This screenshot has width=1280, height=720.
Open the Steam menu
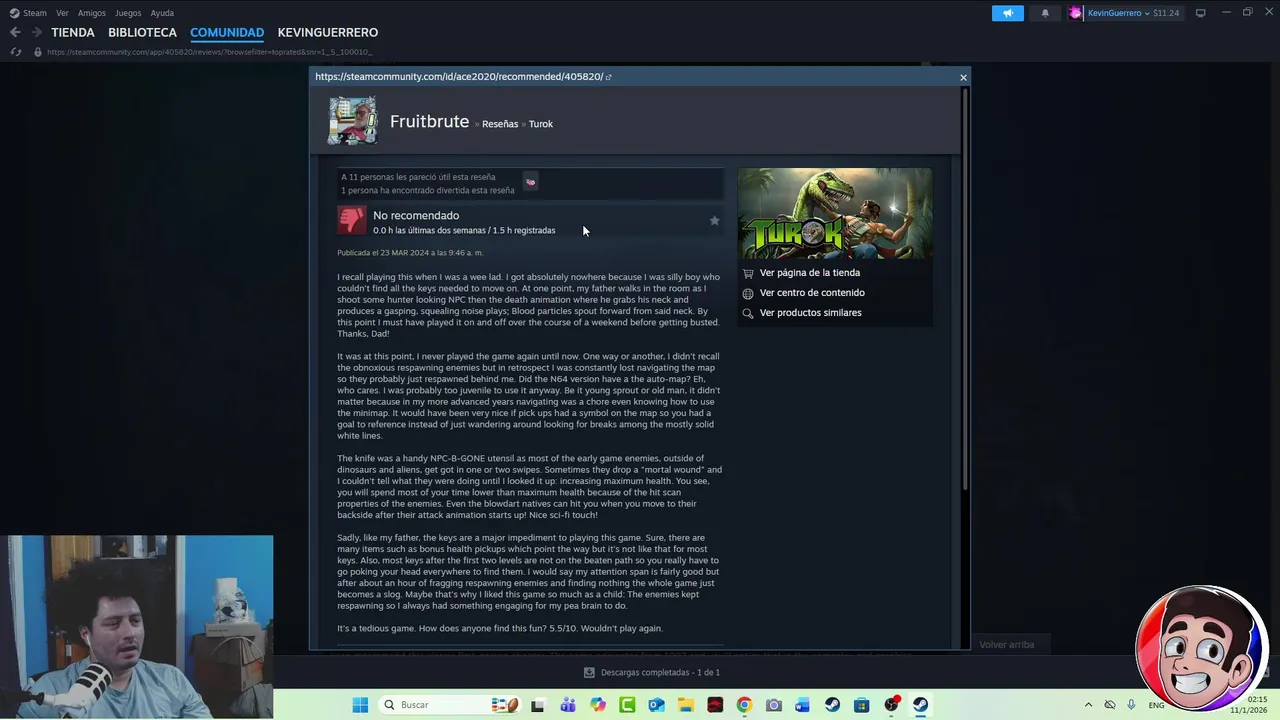tap(28, 13)
